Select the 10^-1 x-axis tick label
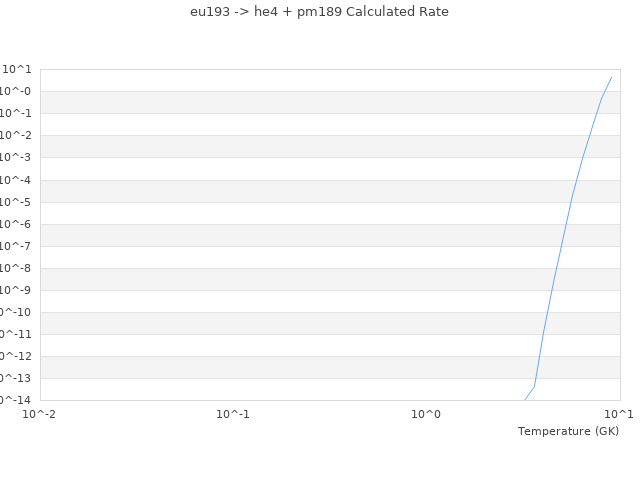640x480 pixels. (x=233, y=413)
